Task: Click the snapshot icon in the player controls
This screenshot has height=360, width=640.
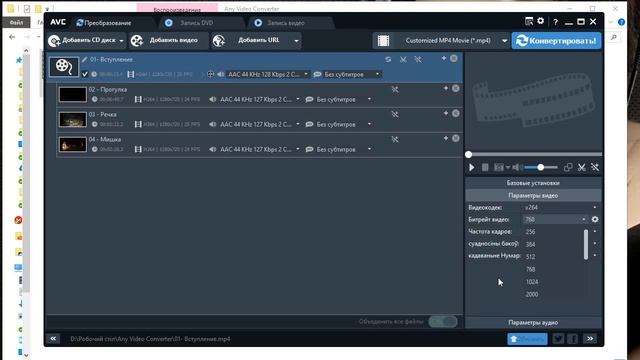Action: tap(499, 167)
